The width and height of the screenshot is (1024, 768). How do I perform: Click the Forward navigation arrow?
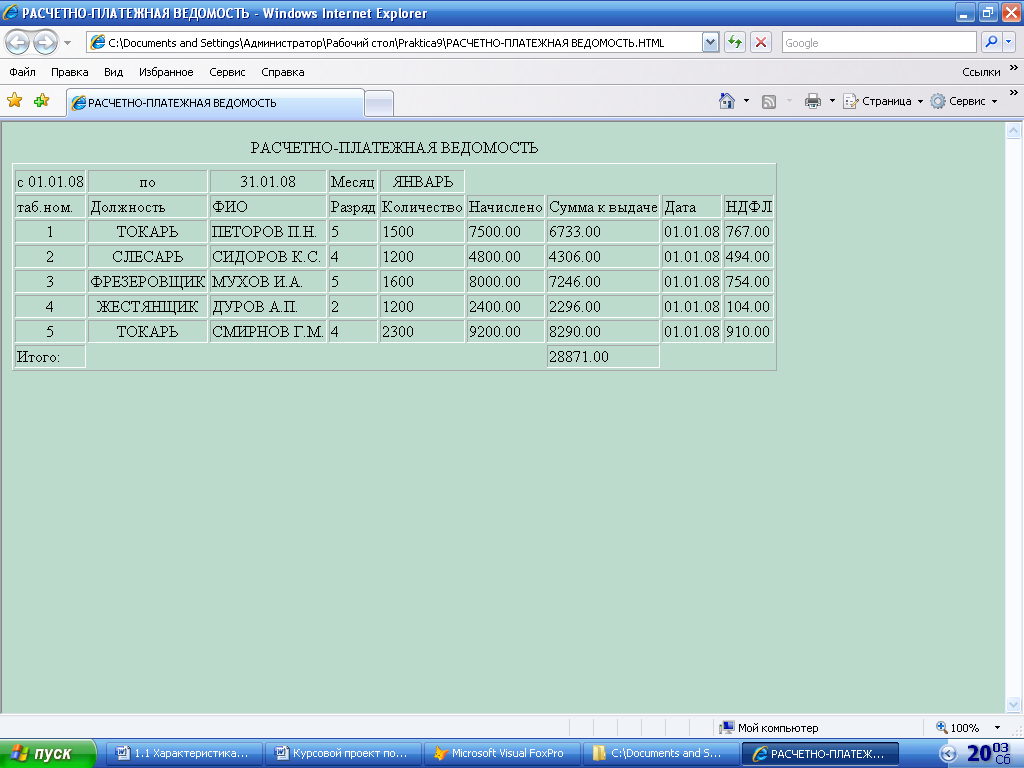point(45,43)
